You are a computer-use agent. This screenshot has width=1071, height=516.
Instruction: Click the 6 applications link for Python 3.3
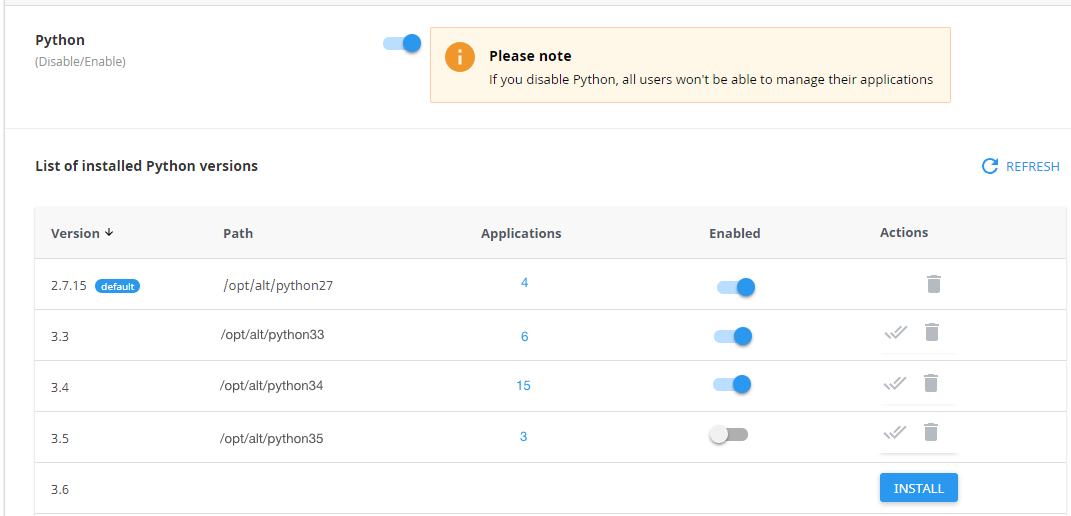(524, 337)
